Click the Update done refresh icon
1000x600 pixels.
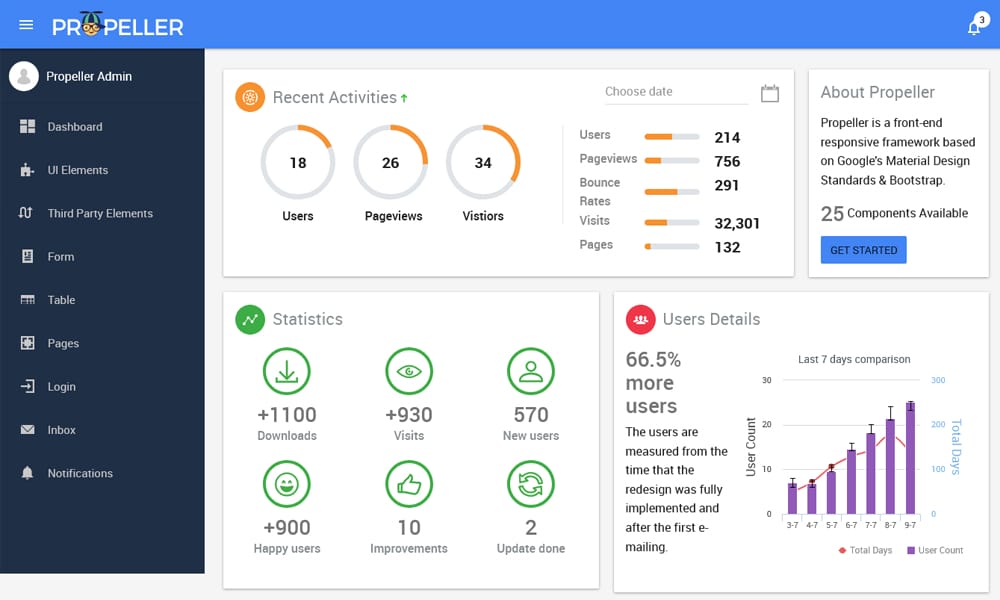point(531,485)
